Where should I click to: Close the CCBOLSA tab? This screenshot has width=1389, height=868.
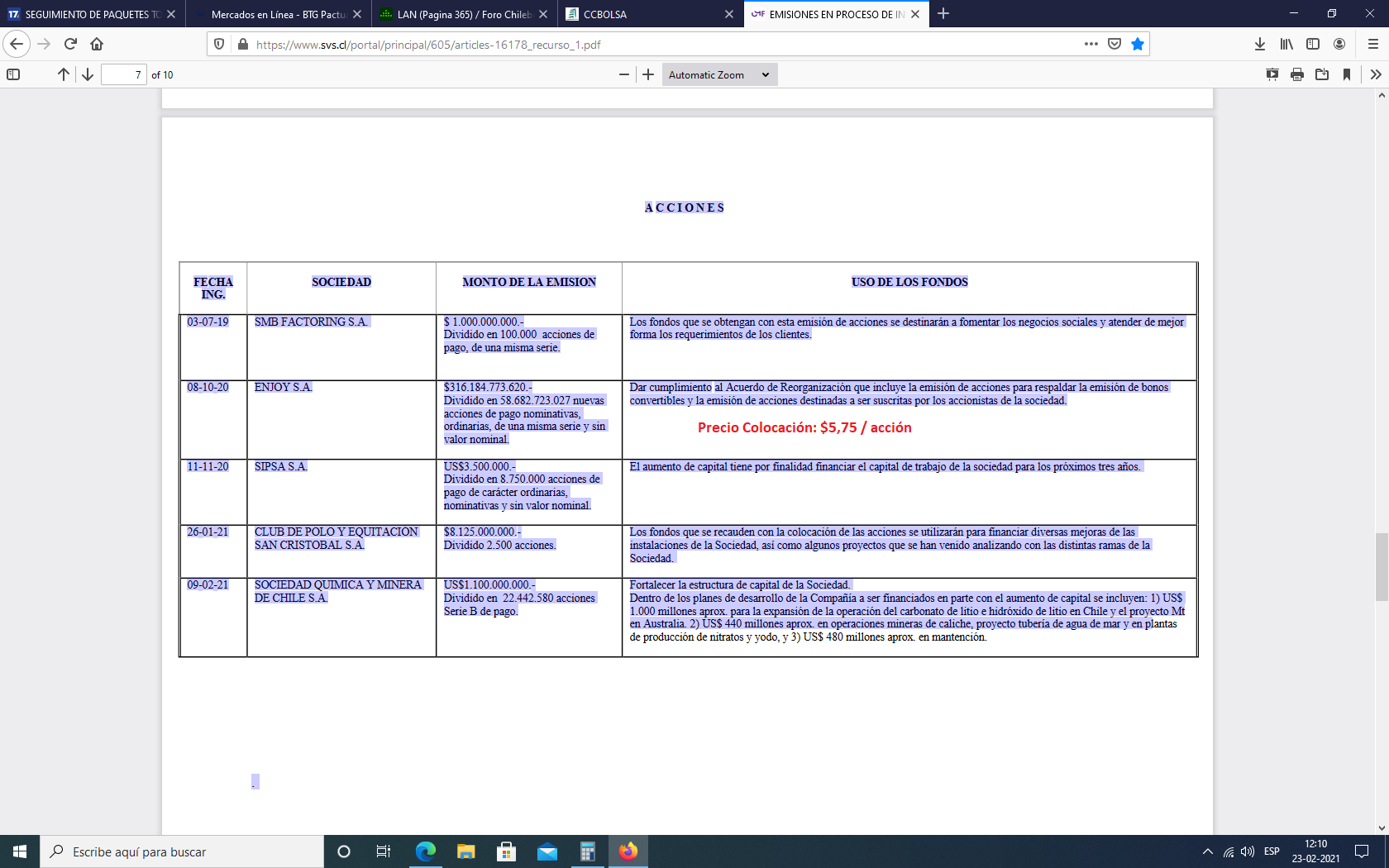tap(729, 14)
